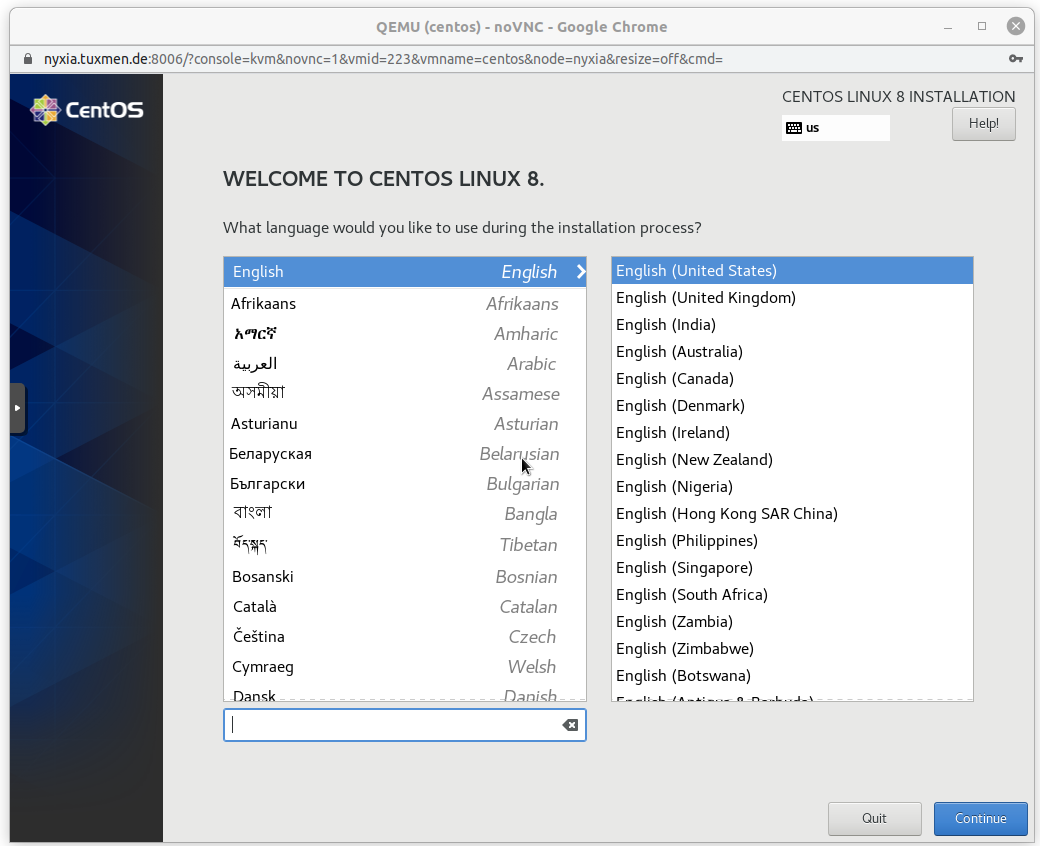Click the key icon in address bar
Viewport: 1040px width, 846px height.
click(1016, 59)
